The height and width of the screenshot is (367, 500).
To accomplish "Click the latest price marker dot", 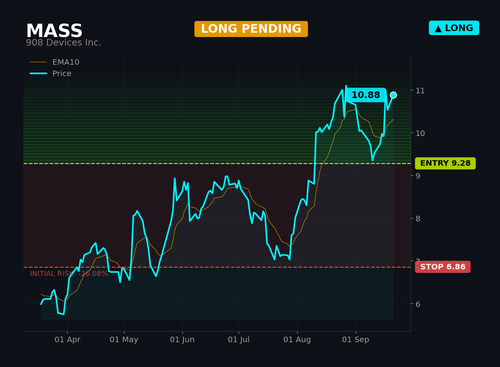I will tap(393, 95).
